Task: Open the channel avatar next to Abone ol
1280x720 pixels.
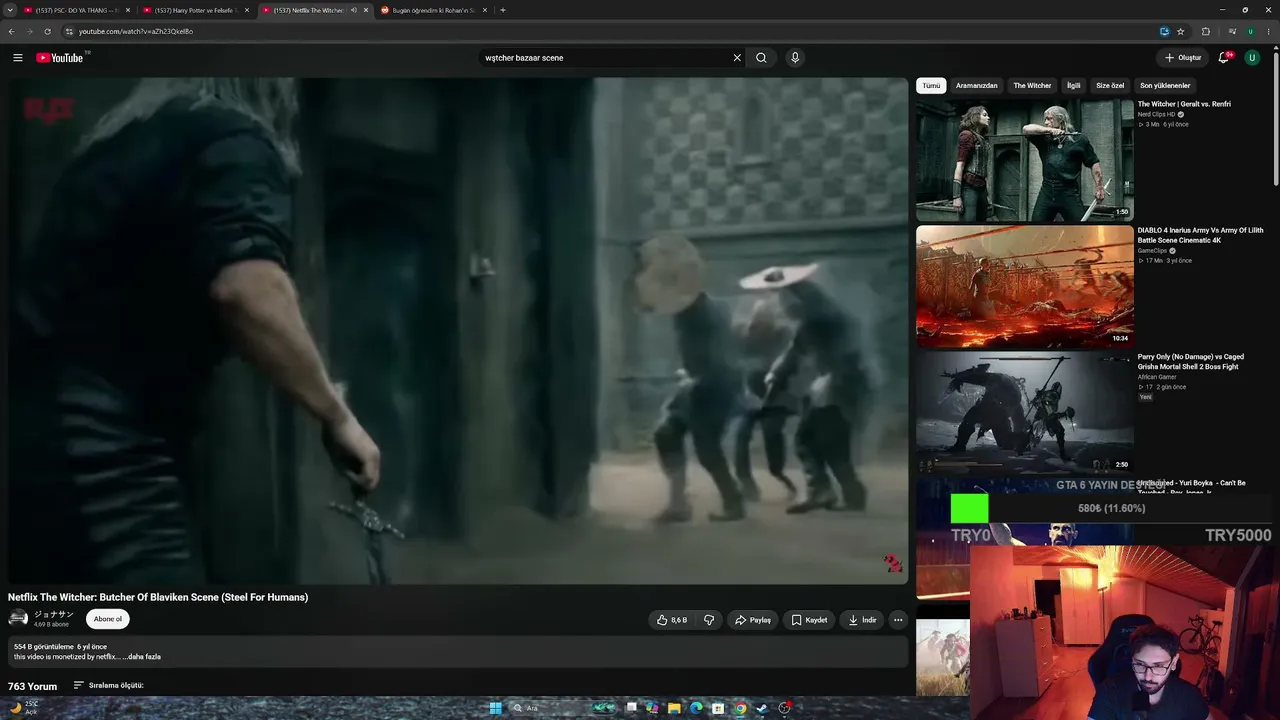Action: point(18,619)
